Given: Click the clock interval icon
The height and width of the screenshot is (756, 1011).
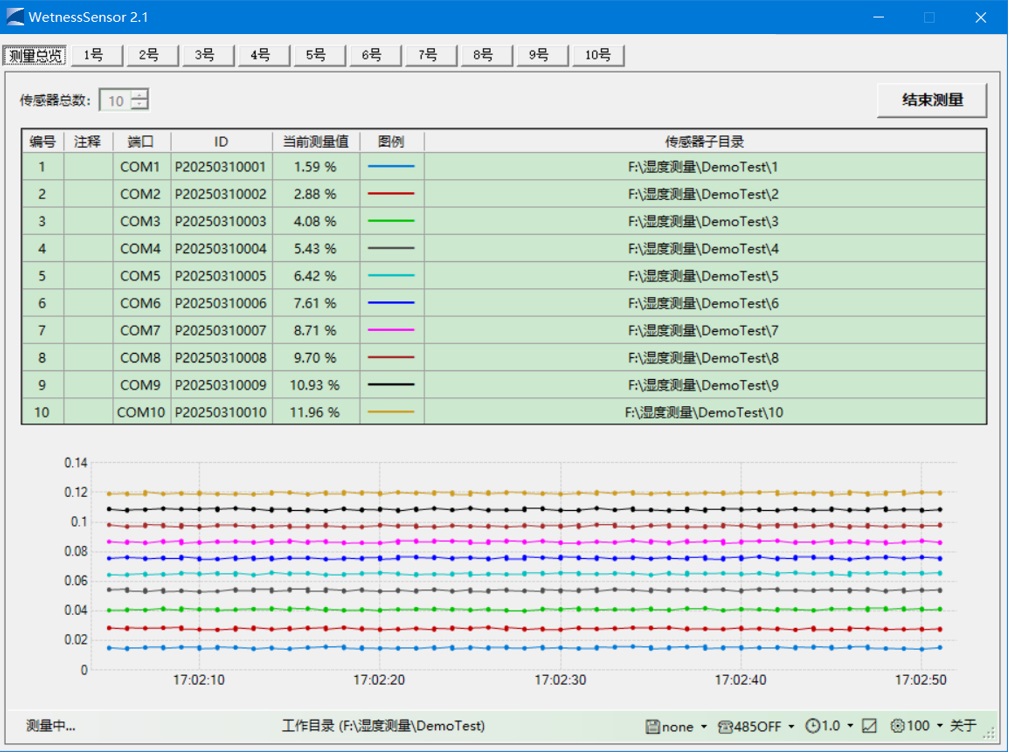Looking at the screenshot, I should 812,726.
